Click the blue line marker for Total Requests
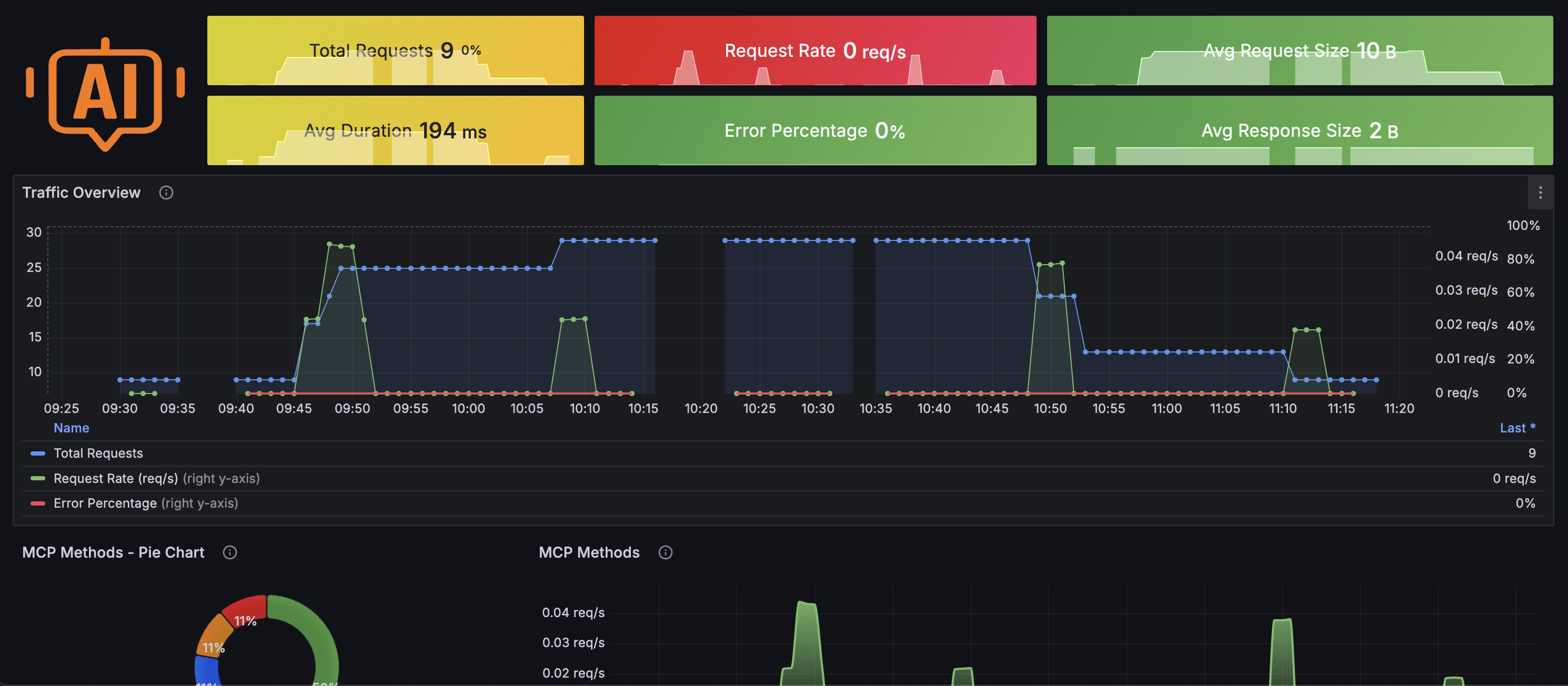The width and height of the screenshot is (1568, 686). 37,453
